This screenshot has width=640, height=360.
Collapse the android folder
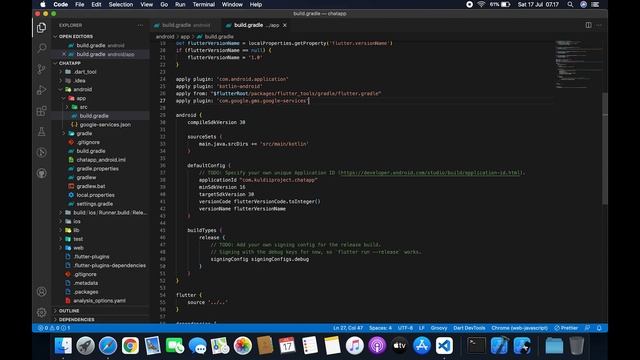tap(82, 89)
